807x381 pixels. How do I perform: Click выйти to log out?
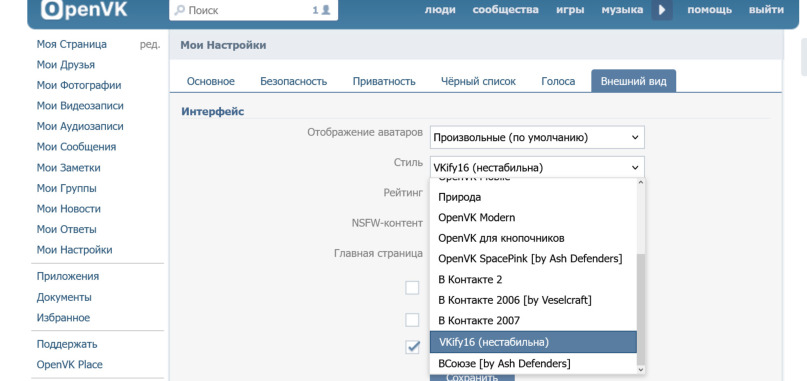coord(766,10)
